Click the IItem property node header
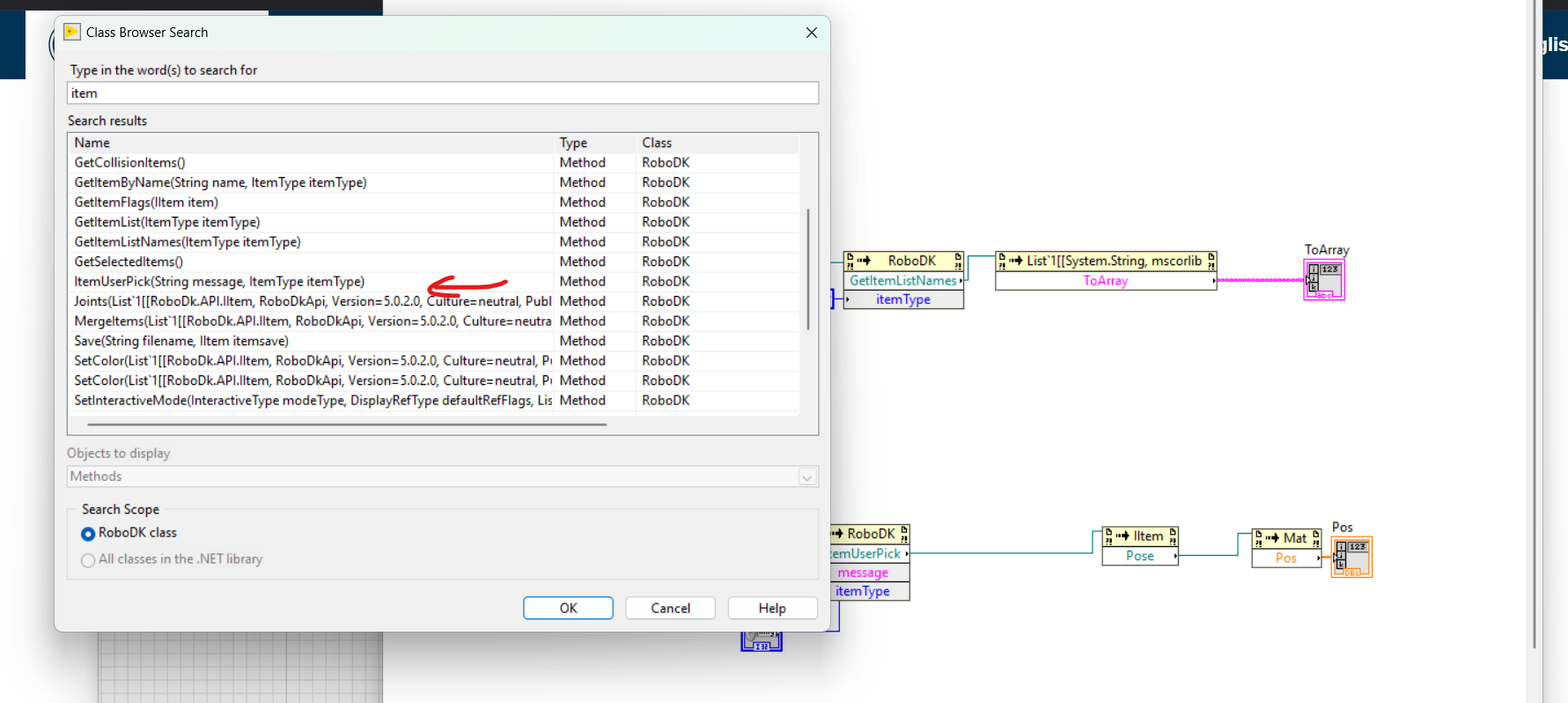Screen dimensions: 1568x703 click(x=1140, y=536)
